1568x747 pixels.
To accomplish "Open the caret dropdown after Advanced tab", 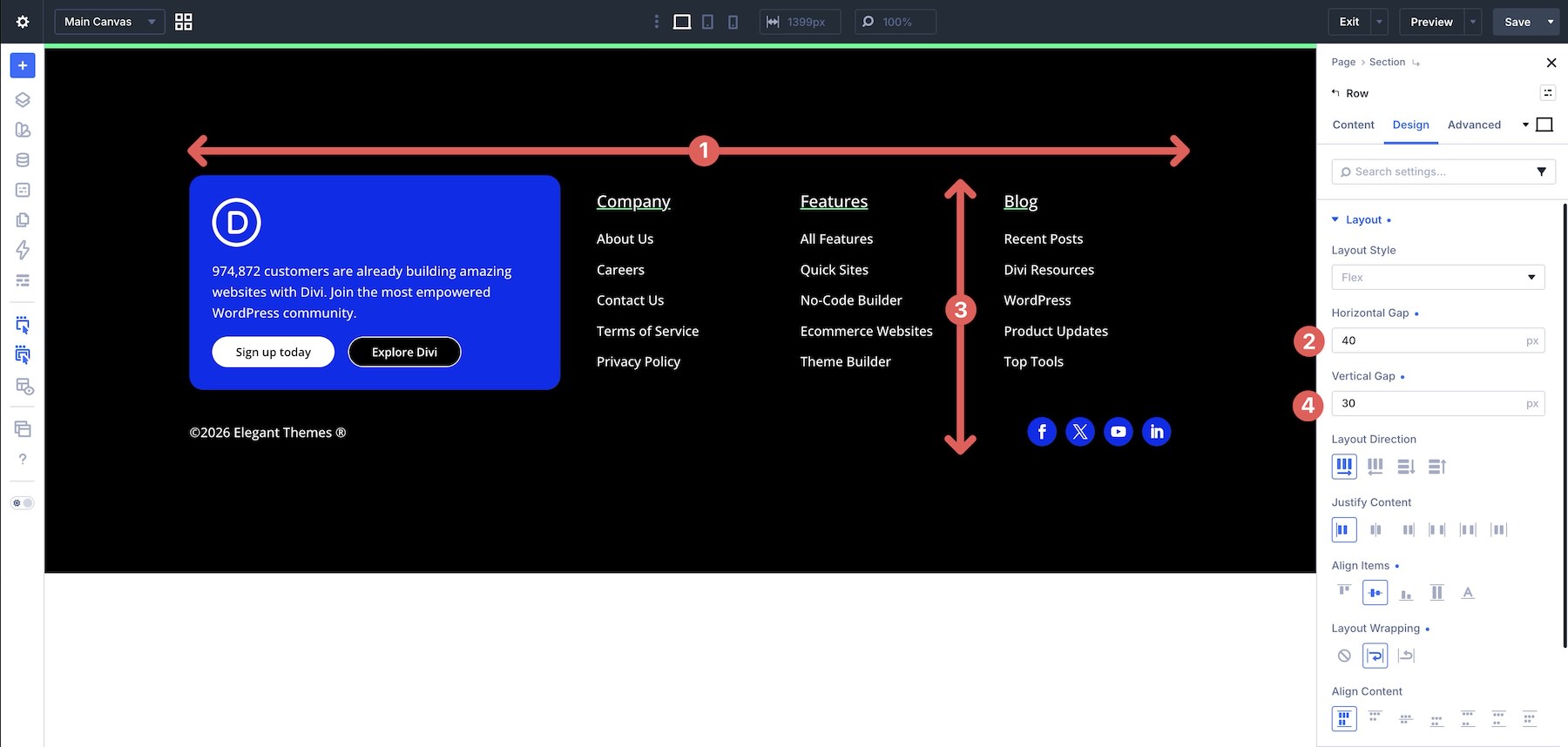I will pos(1525,124).
